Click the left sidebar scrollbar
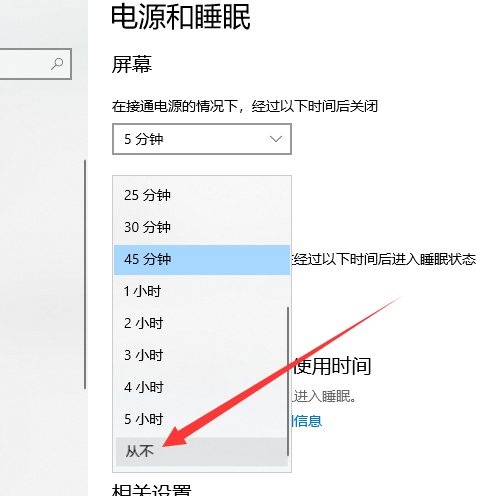Viewport: 491px width, 496px height. point(85,274)
